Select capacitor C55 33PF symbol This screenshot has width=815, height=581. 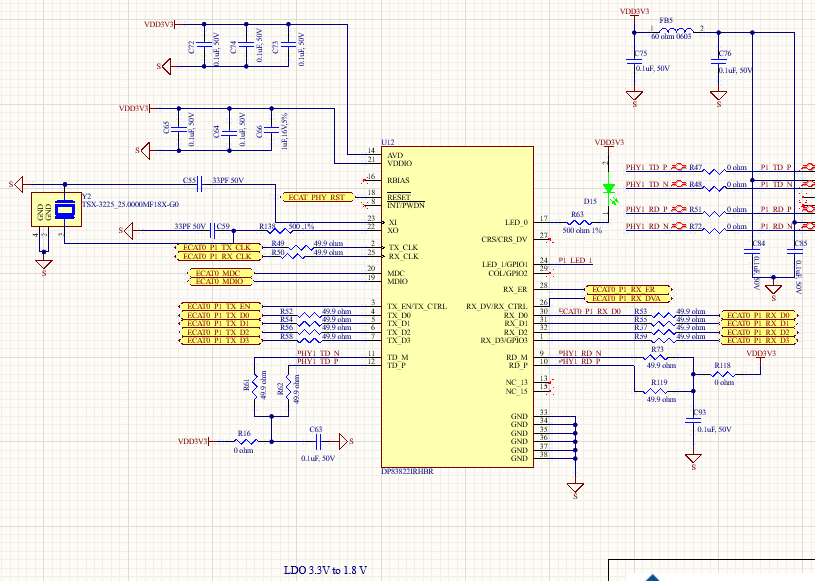pyautogui.click(x=200, y=184)
